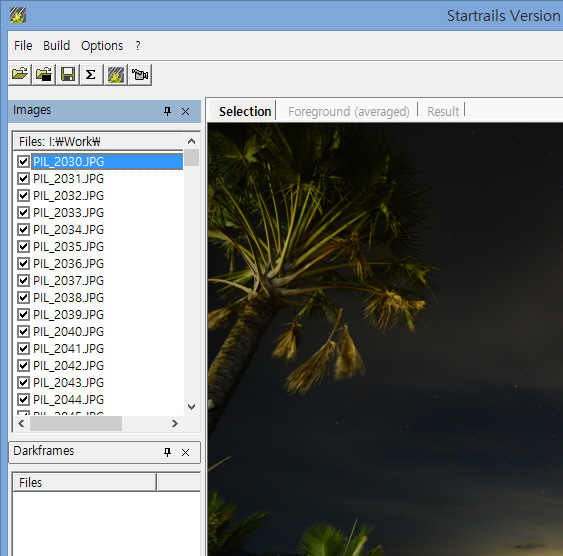Click the horizontal scroll right arrow
Image resolution: width=563 pixels, height=556 pixels.
click(175, 424)
